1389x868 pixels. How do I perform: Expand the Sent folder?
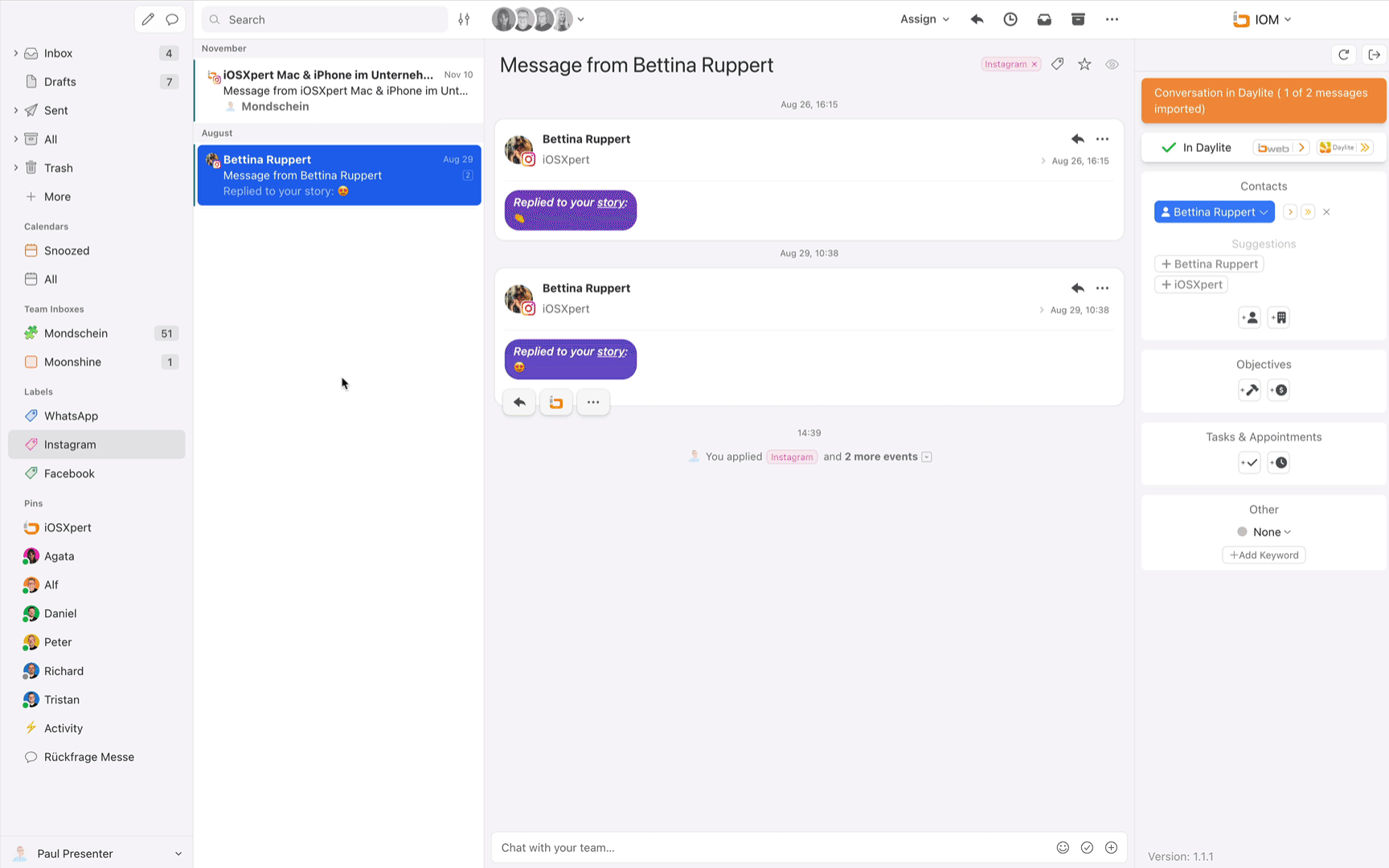15,110
